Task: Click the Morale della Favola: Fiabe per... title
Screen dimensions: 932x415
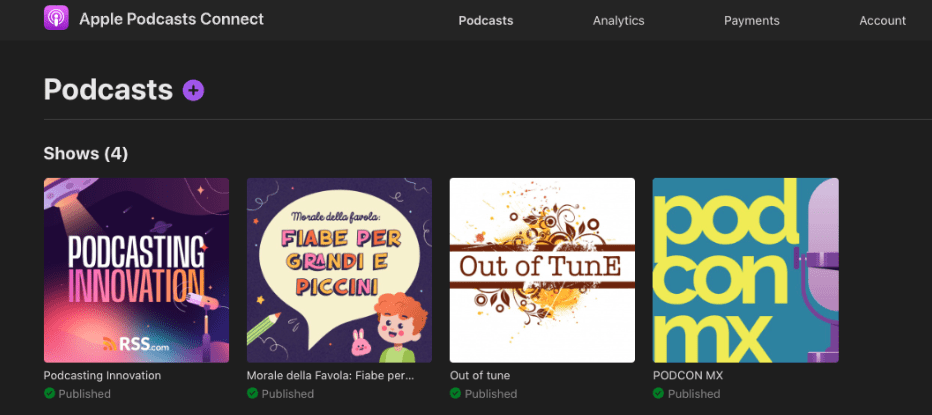Action: tap(330, 376)
